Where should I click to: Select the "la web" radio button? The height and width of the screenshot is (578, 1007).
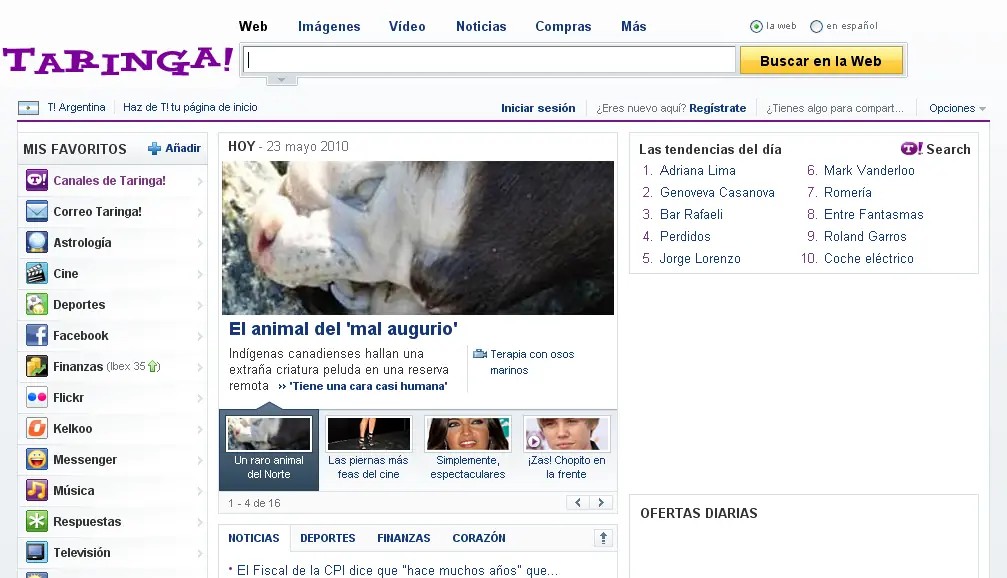(x=756, y=26)
